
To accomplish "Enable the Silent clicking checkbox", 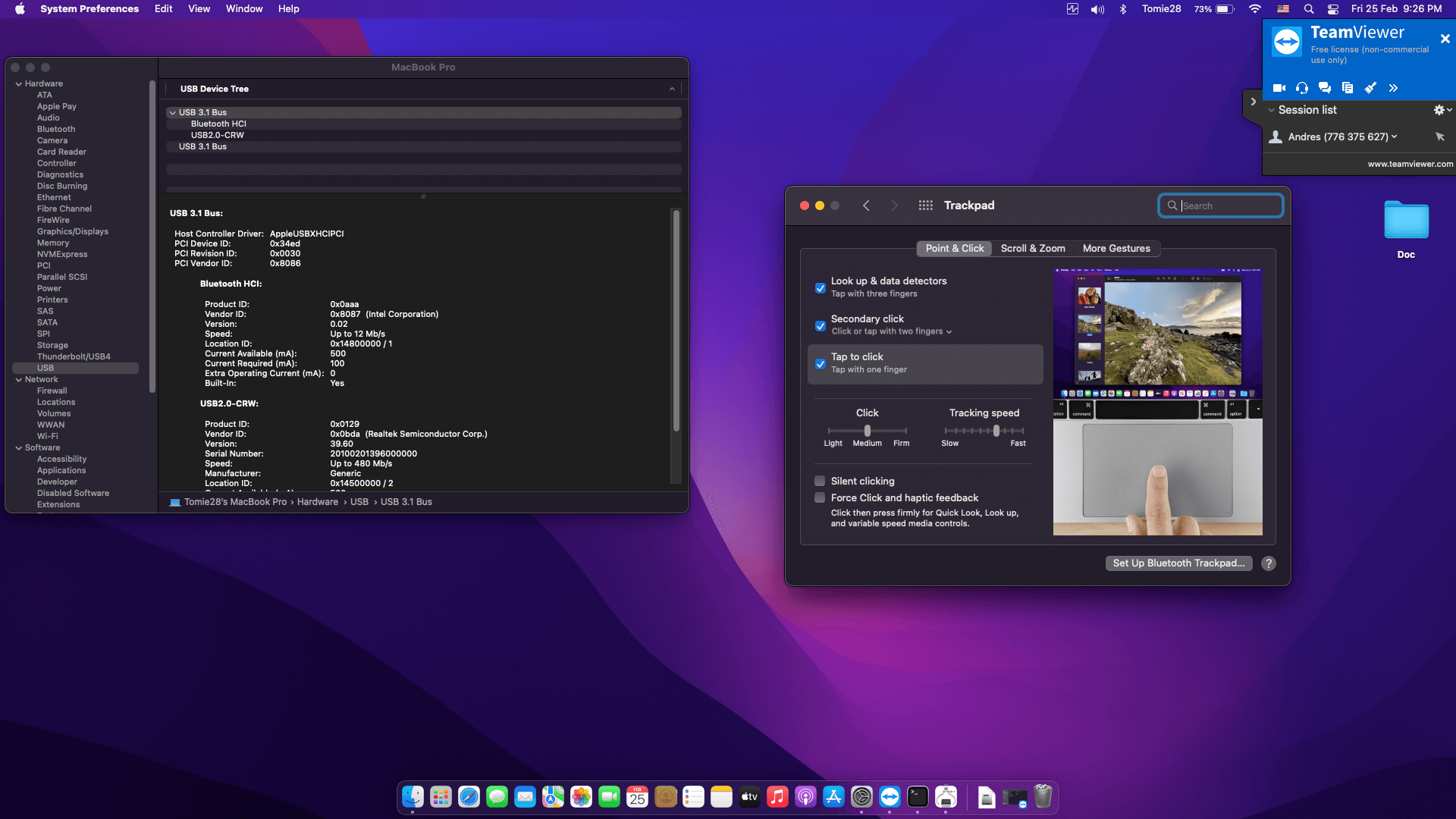I will point(820,481).
